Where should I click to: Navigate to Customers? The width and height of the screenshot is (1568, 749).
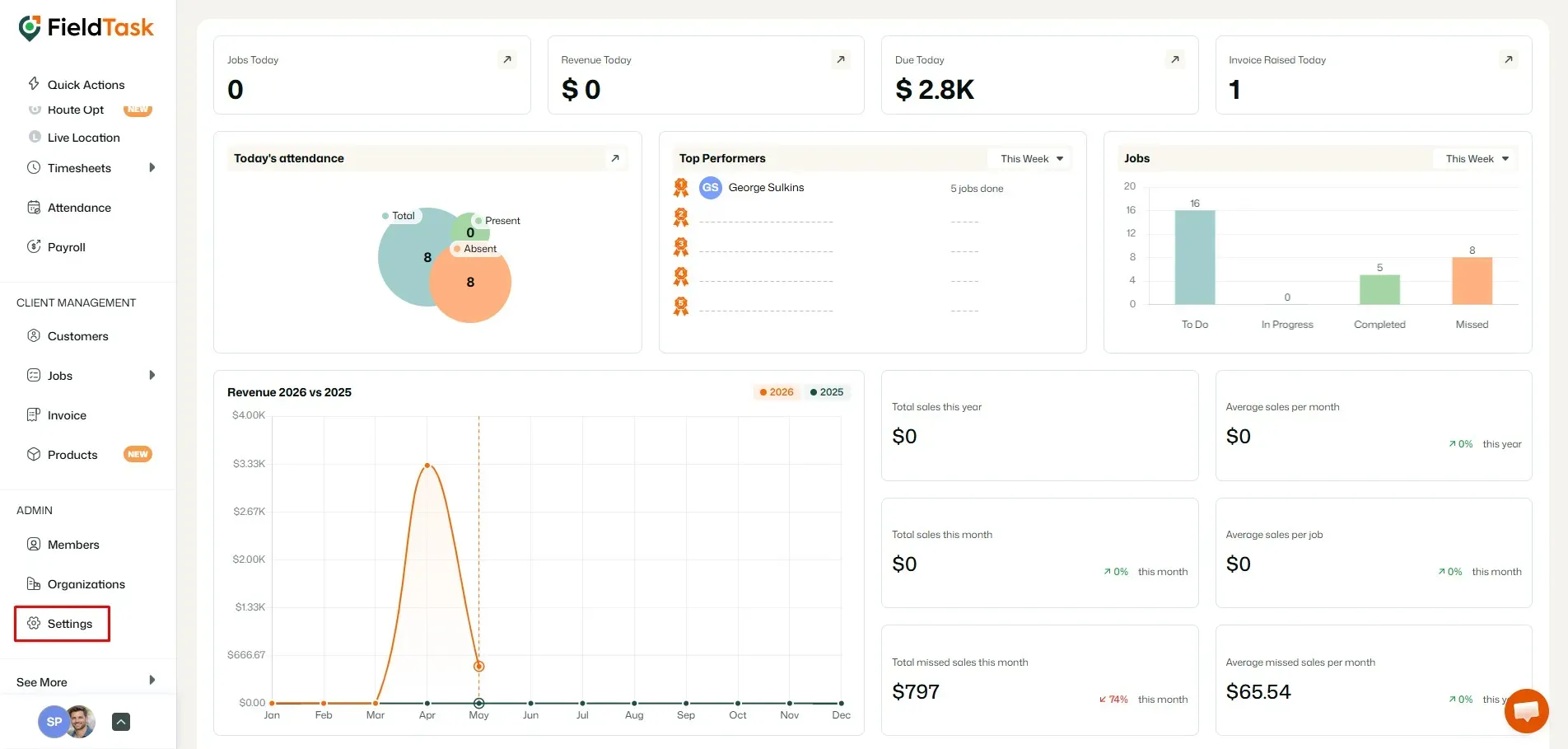pyautogui.click(x=78, y=336)
